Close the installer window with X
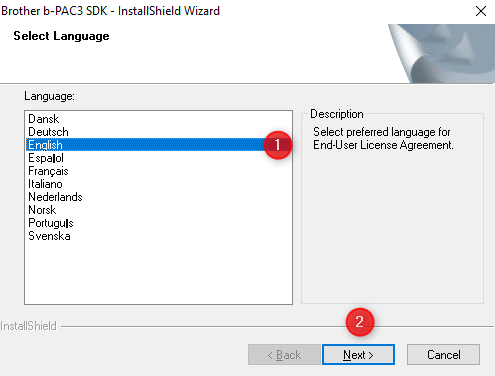This screenshot has width=495, height=376. pos(481,11)
